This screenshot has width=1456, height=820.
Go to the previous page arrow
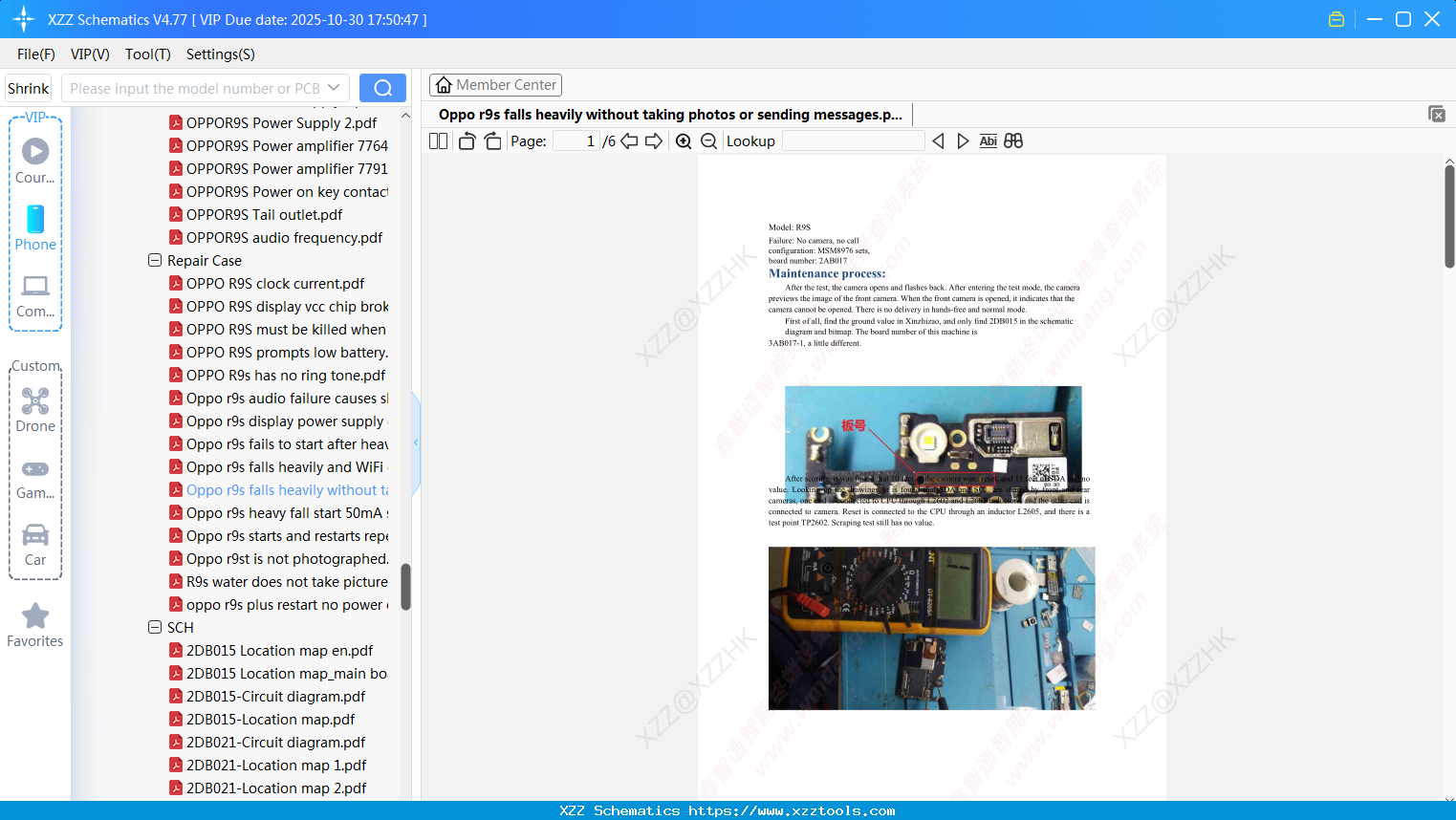point(629,141)
